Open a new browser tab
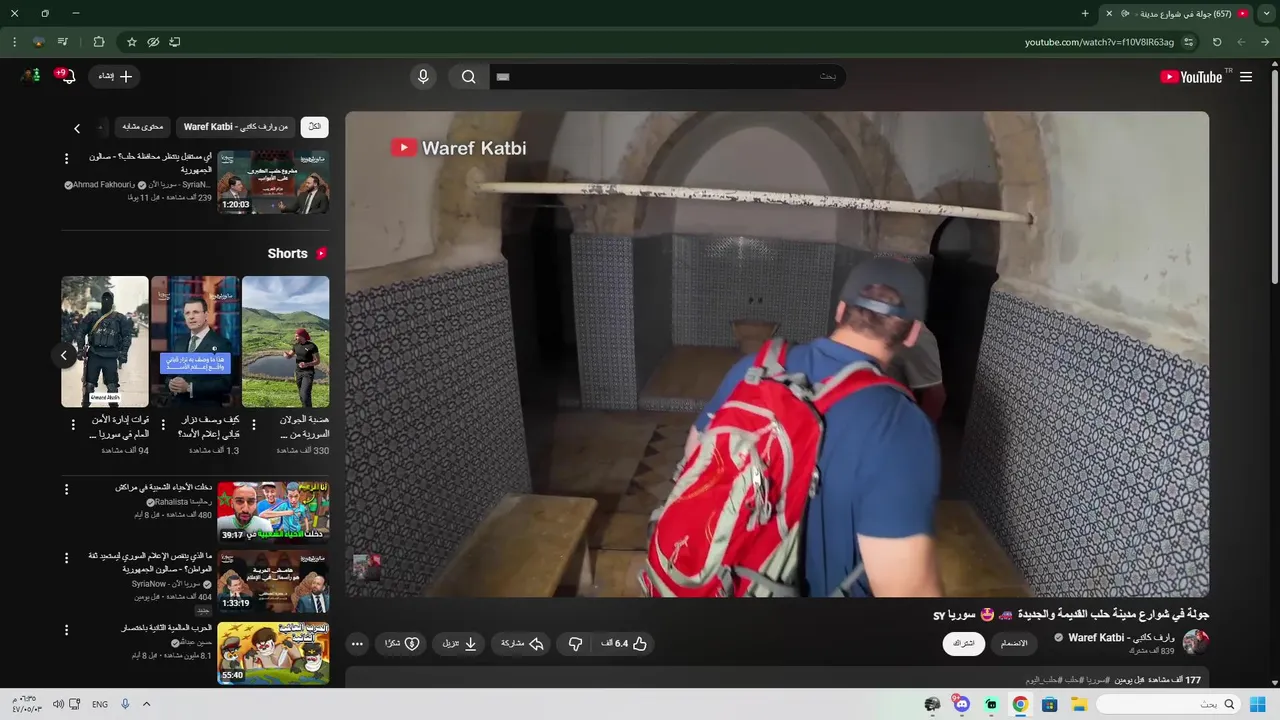The width and height of the screenshot is (1280, 720). click(x=1085, y=13)
